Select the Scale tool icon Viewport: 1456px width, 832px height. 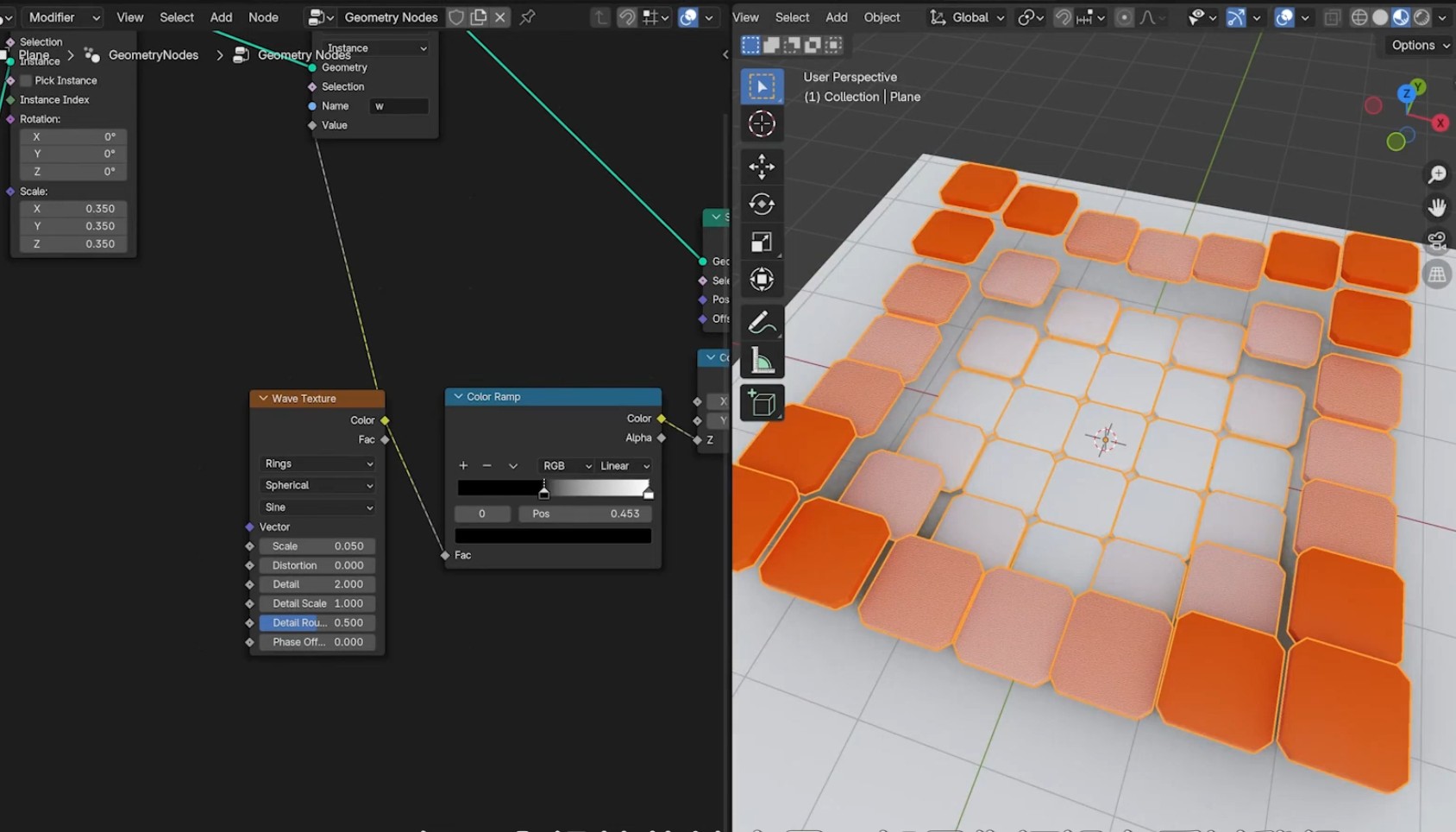pos(761,242)
